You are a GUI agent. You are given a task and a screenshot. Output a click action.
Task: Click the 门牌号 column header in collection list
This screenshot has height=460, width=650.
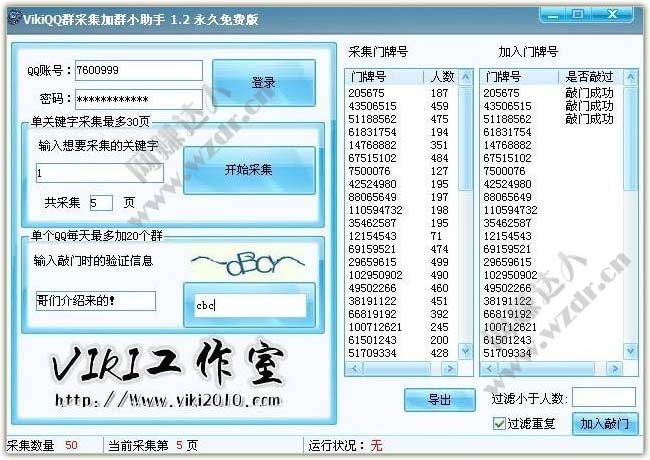pyautogui.click(x=384, y=77)
